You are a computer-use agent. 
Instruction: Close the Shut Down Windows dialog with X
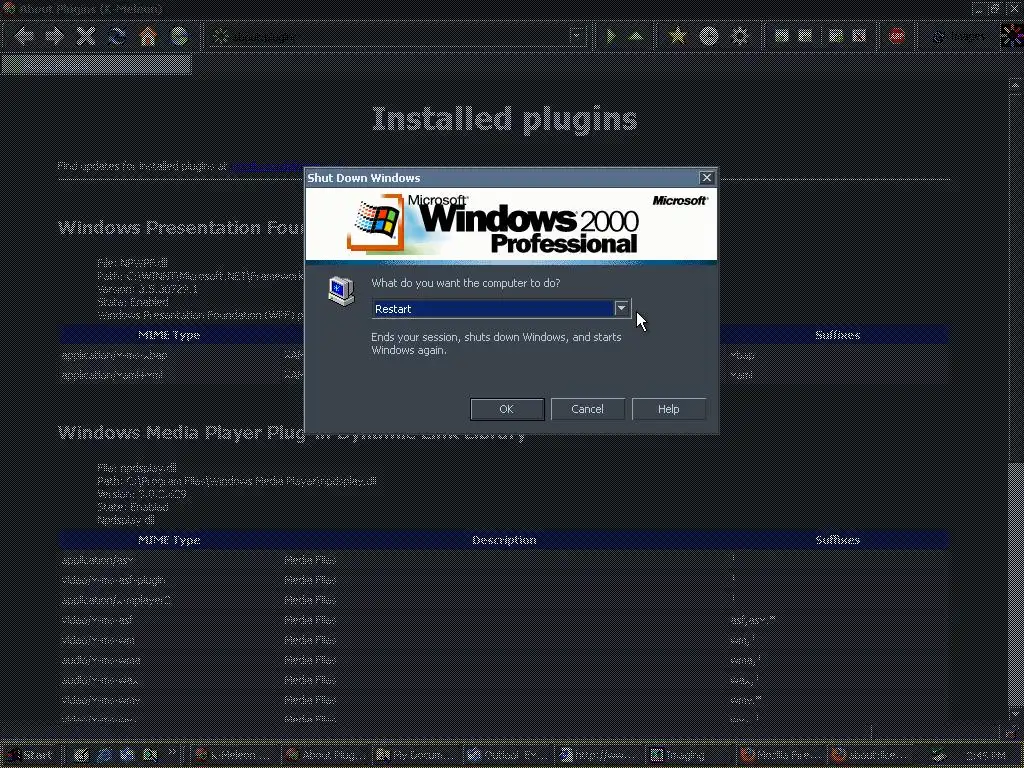pyautogui.click(x=707, y=178)
